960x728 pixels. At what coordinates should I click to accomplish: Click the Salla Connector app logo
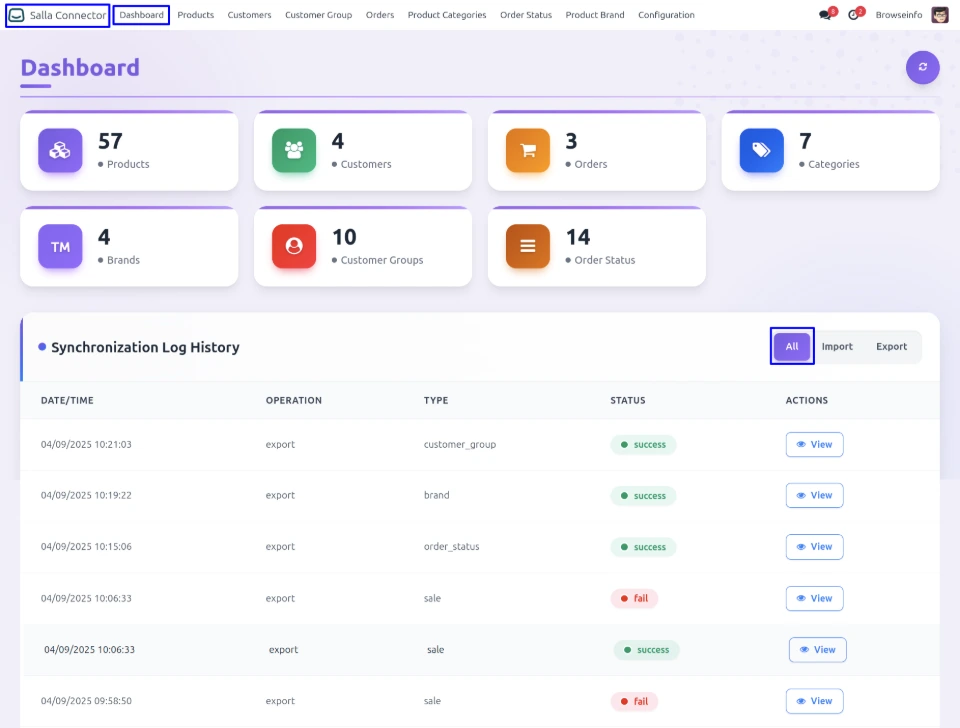point(17,15)
